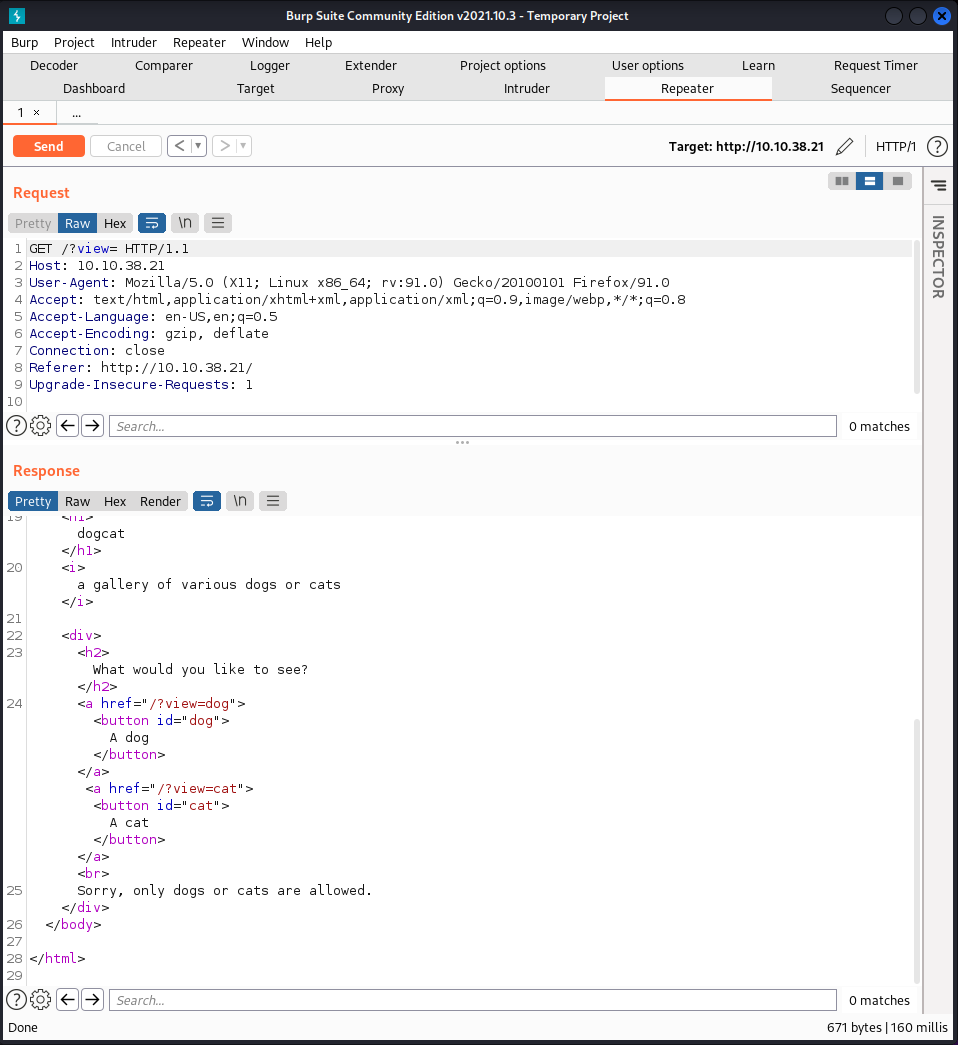The width and height of the screenshot is (958, 1045).
Task: Go to next match in Request search
Action: point(93,425)
